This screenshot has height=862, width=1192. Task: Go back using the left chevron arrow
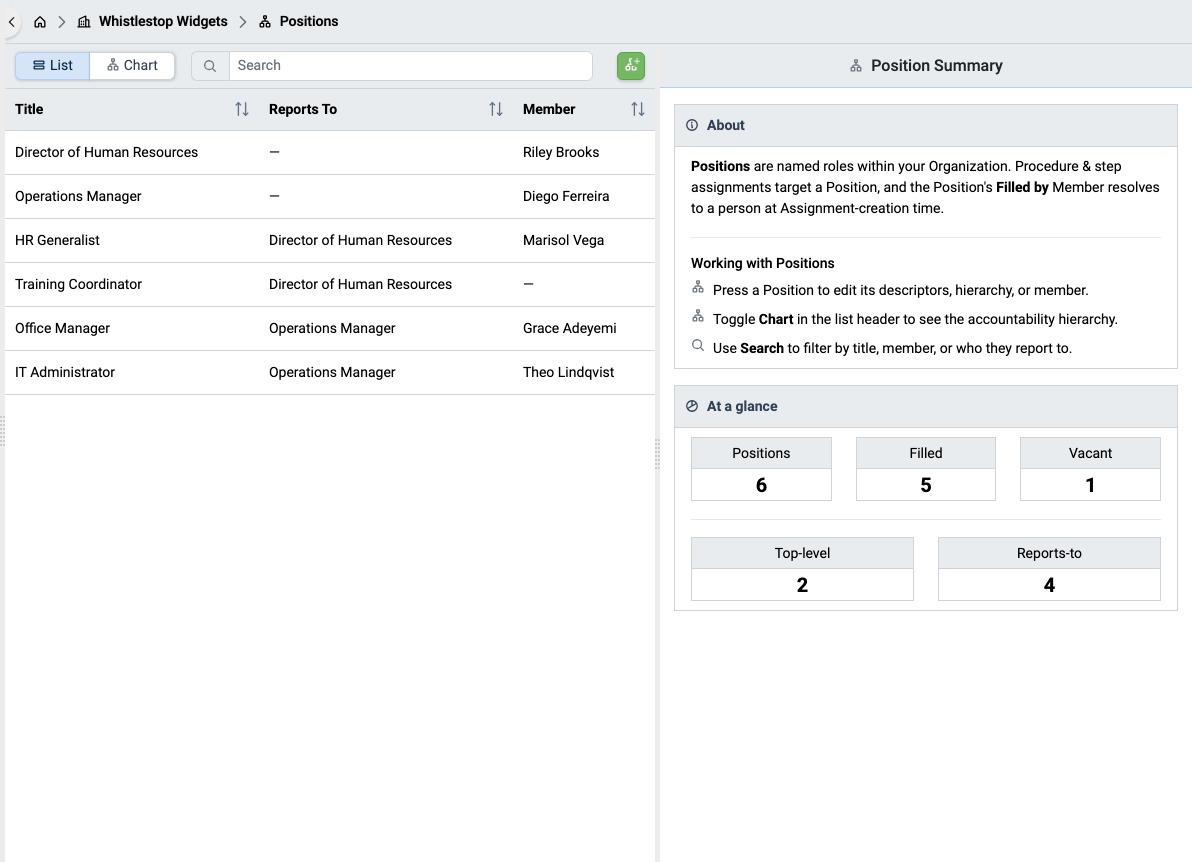click(11, 22)
